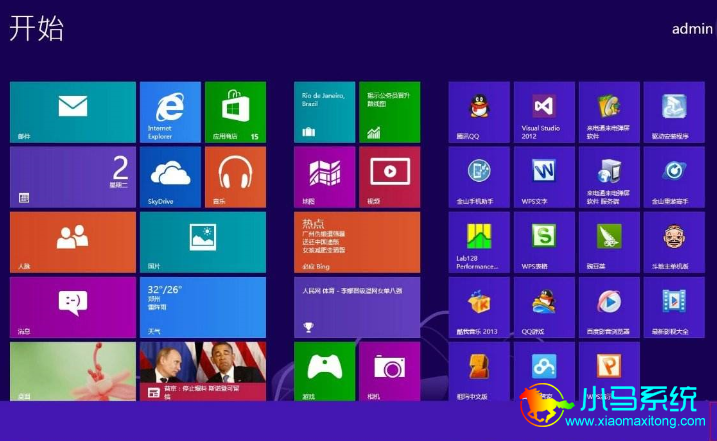Launch the 金山重装高手 tile
The image size is (717, 441).
point(674,177)
